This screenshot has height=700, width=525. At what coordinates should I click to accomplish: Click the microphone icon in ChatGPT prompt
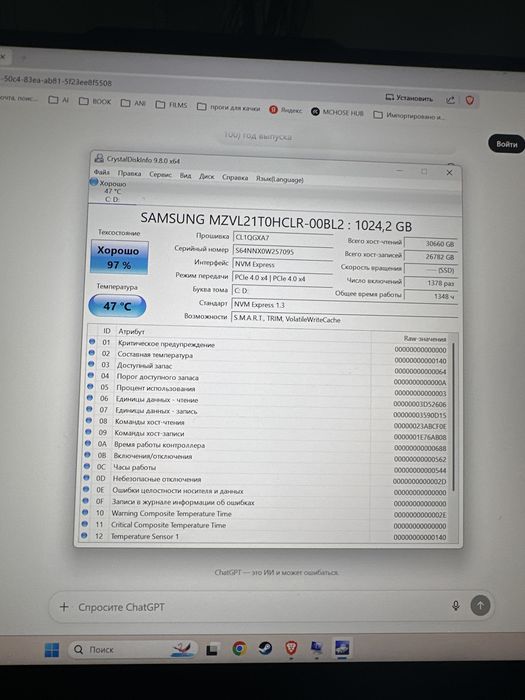(x=455, y=605)
